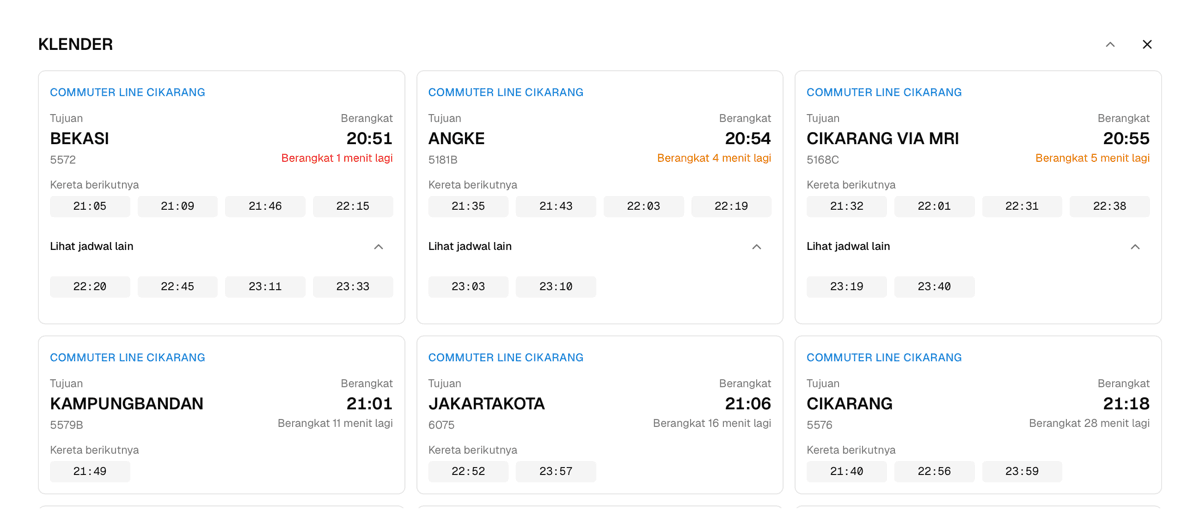1200x523 pixels.
Task: Click the 20:51 departure time
Action: tap(370, 139)
